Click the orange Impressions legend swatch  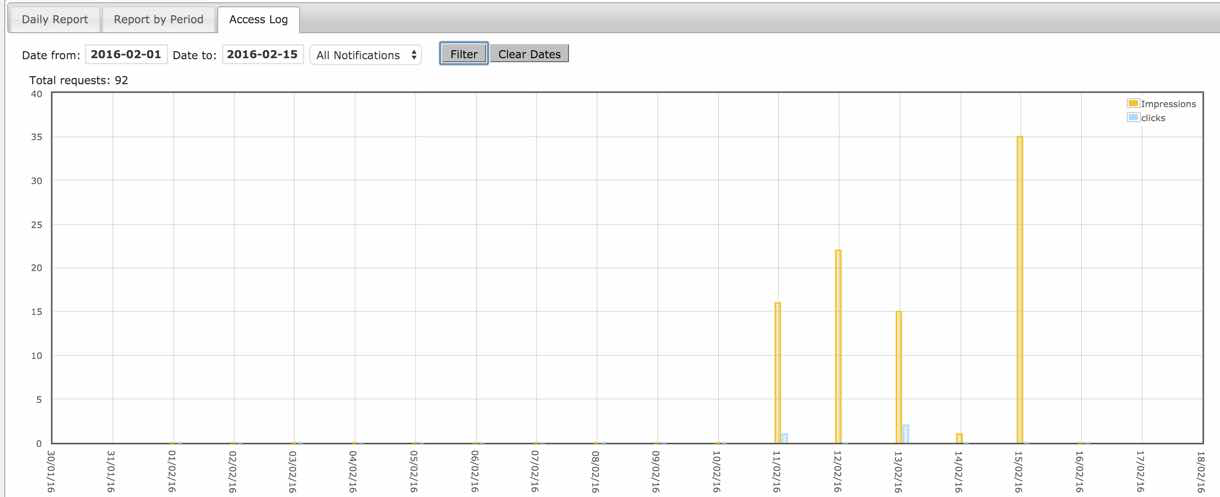1132,104
